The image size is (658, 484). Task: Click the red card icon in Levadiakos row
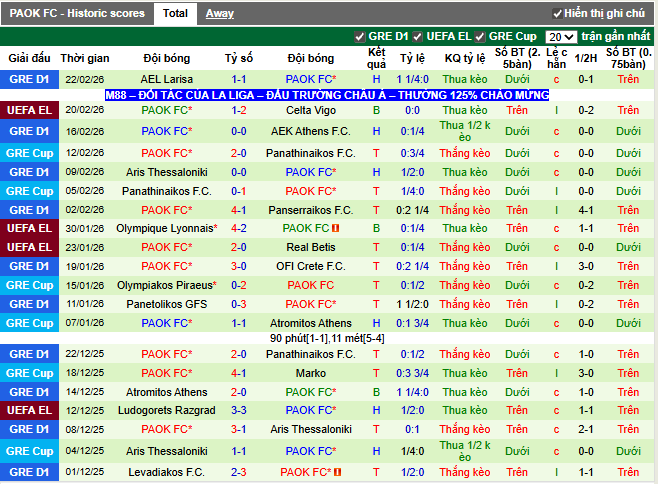[x=337, y=472]
